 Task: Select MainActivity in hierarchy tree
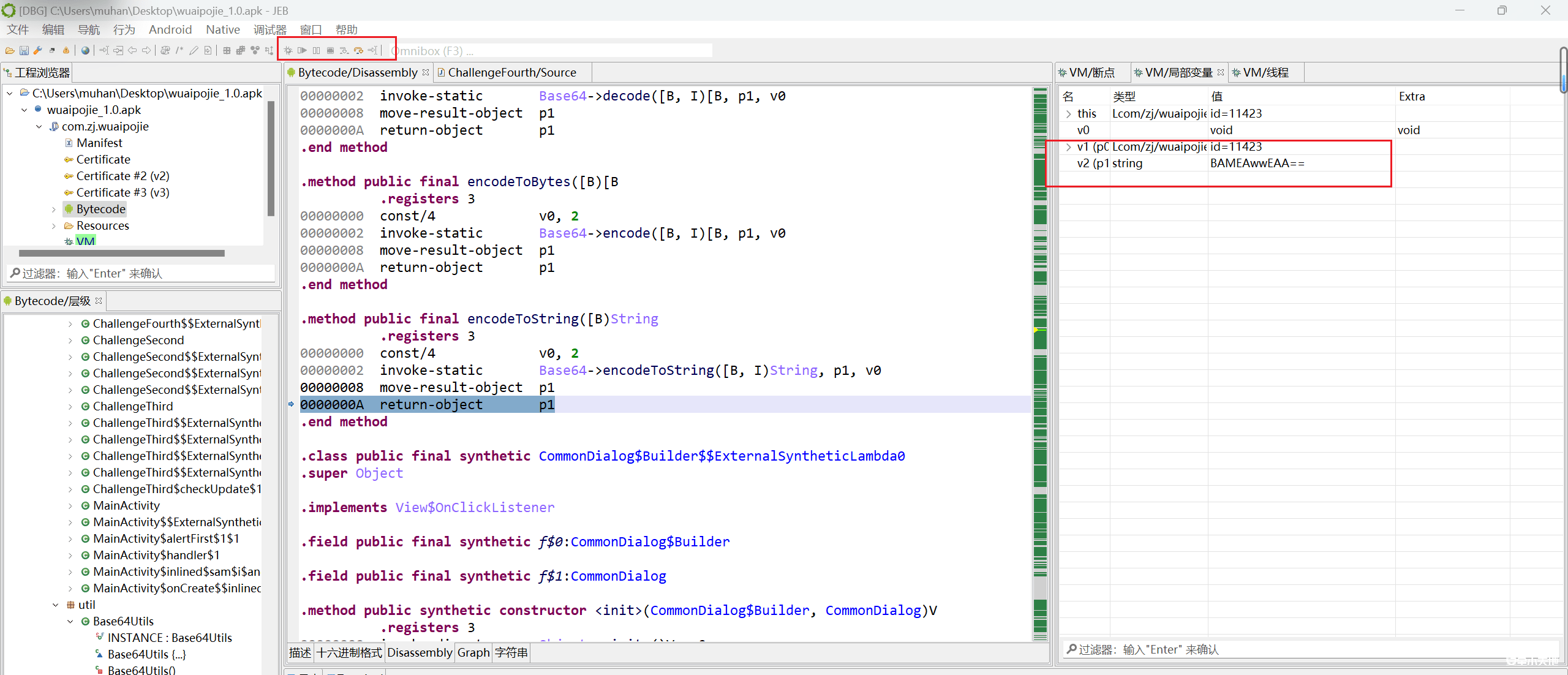point(126,506)
